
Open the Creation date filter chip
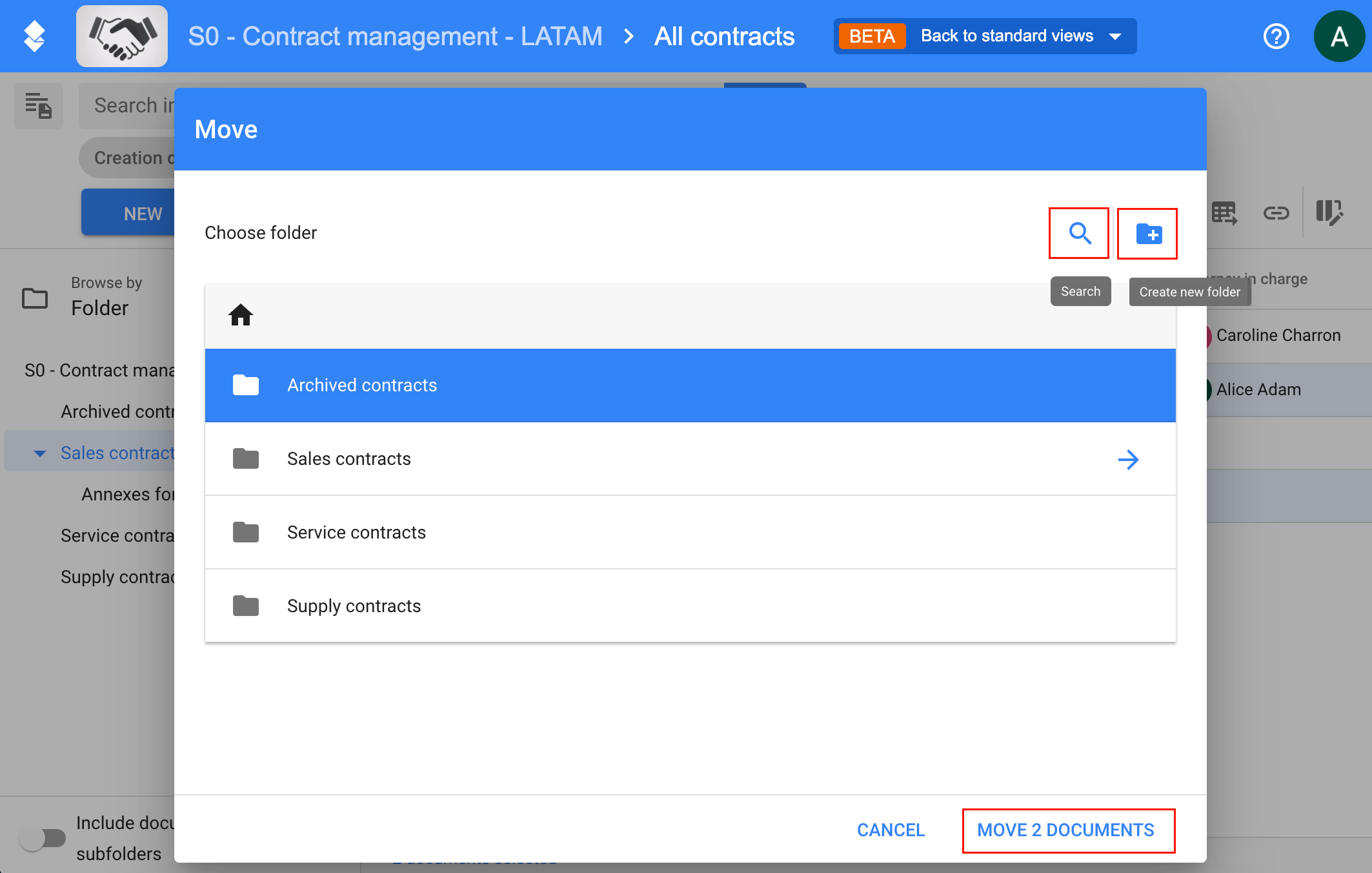(x=132, y=157)
